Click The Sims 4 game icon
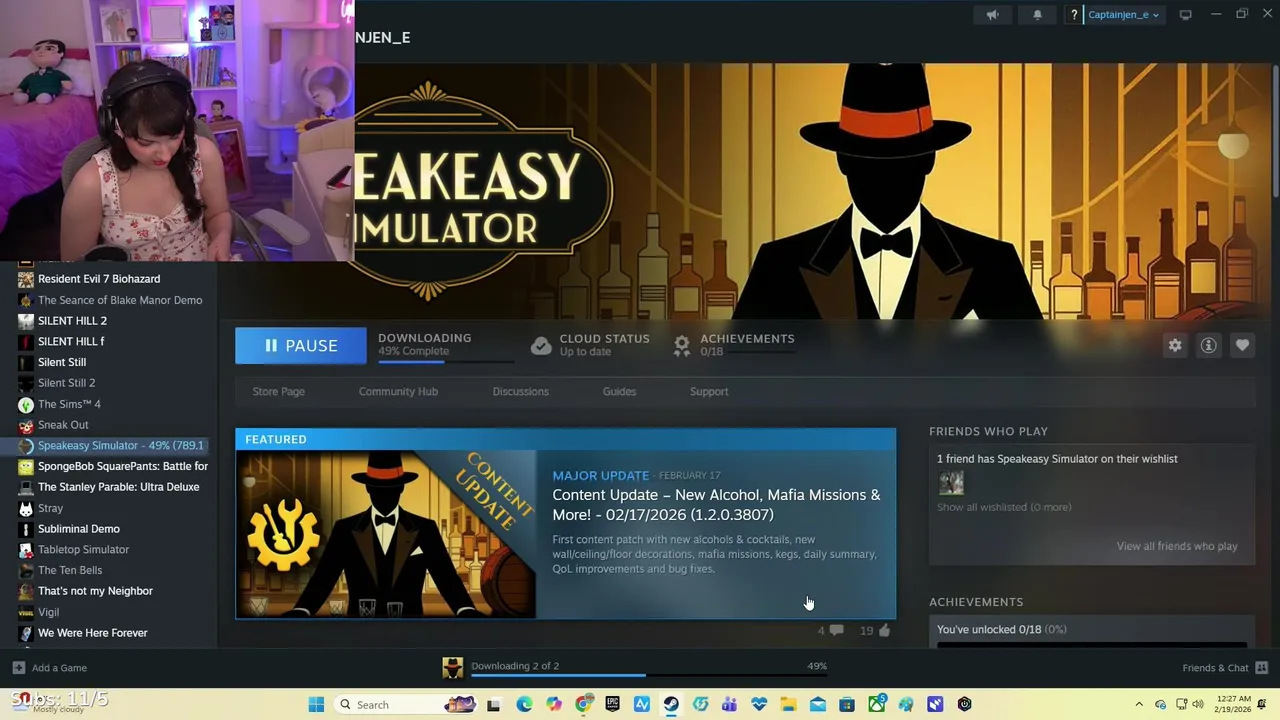 coord(26,404)
